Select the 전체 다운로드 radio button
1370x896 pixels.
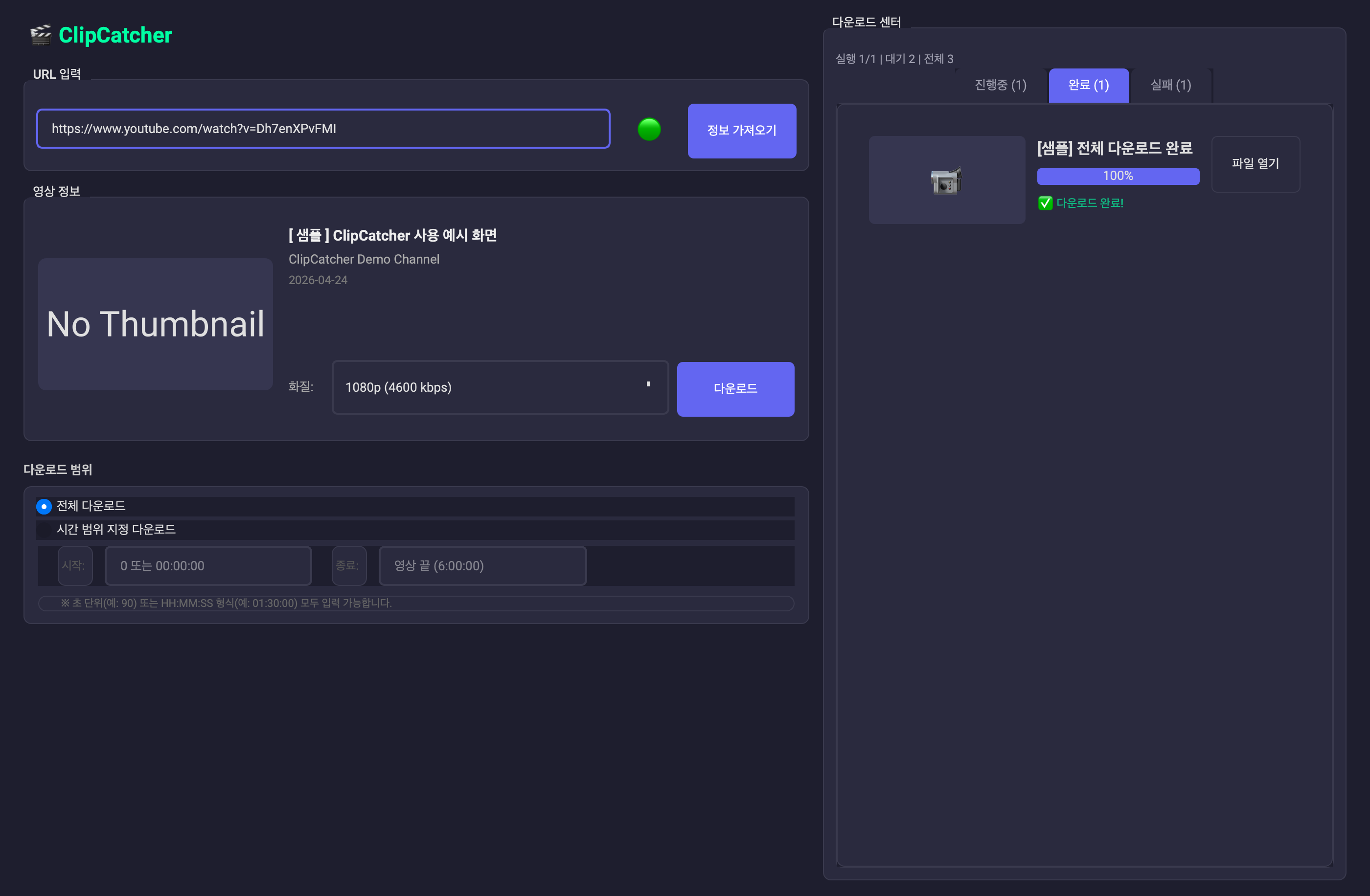point(44,506)
